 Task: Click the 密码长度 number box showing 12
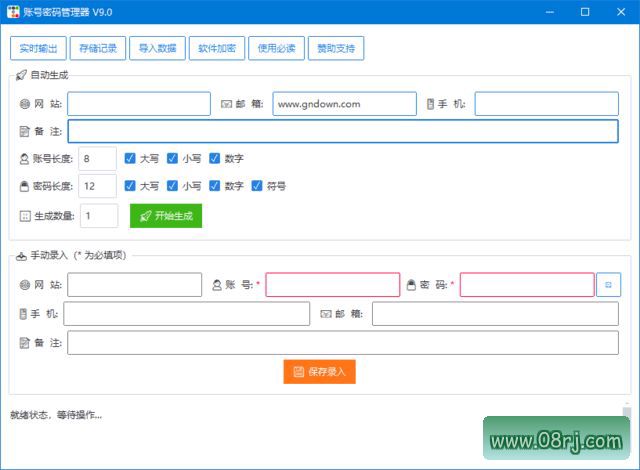(x=97, y=186)
